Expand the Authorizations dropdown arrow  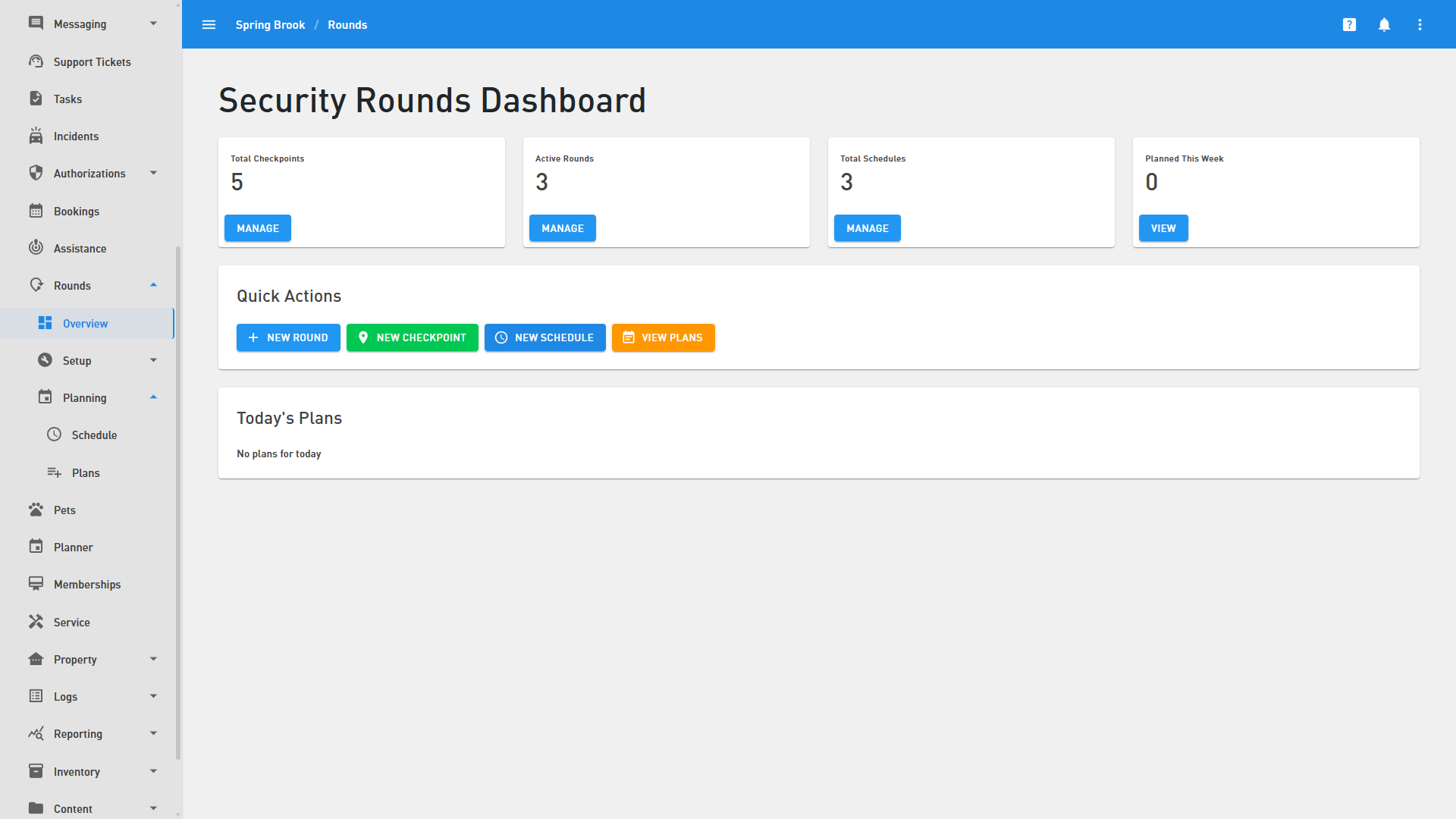coord(153,173)
